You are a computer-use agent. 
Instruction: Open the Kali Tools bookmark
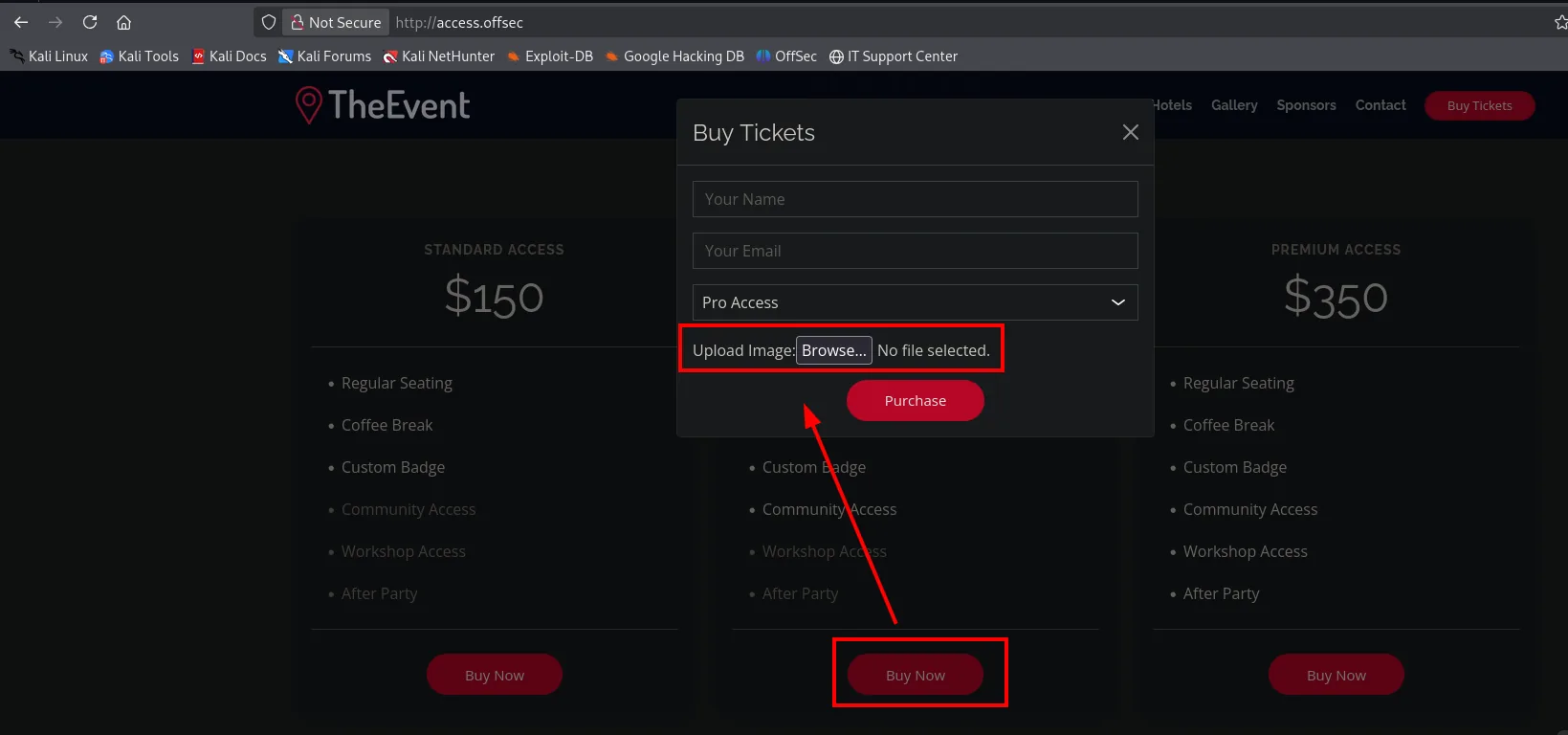click(x=139, y=56)
